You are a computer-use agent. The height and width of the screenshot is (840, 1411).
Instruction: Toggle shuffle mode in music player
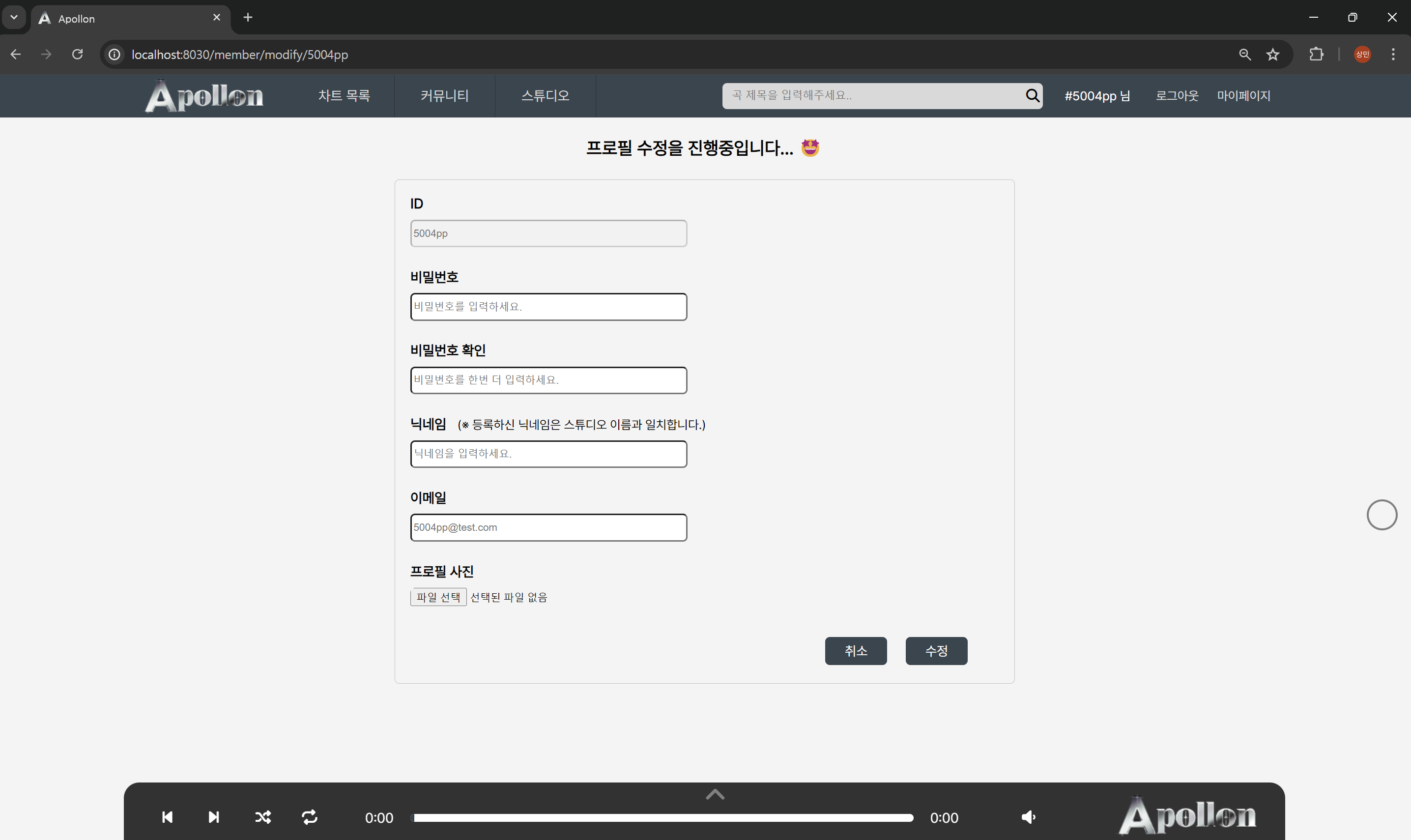pyautogui.click(x=262, y=817)
